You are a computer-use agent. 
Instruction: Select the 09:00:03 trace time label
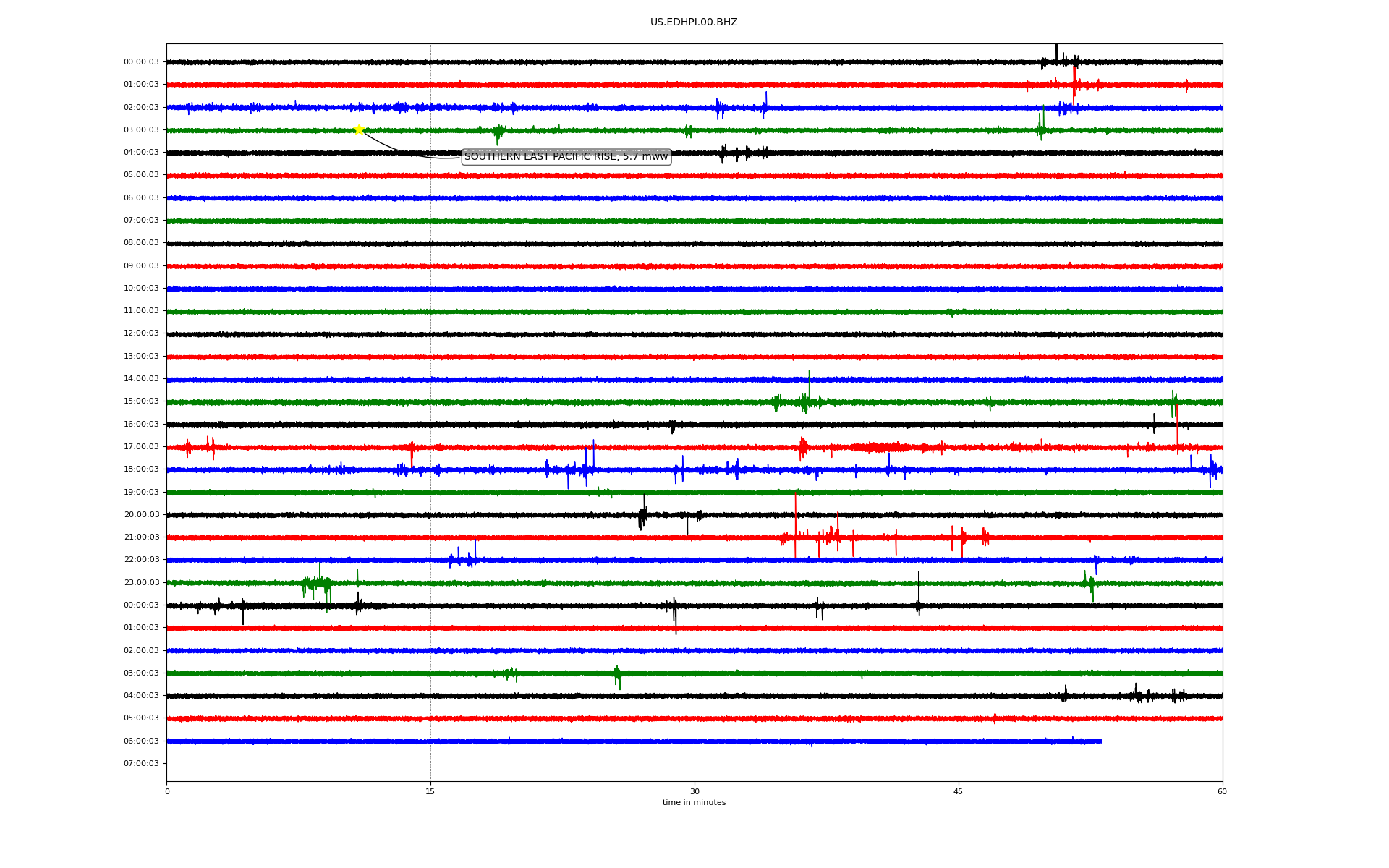tap(141, 266)
